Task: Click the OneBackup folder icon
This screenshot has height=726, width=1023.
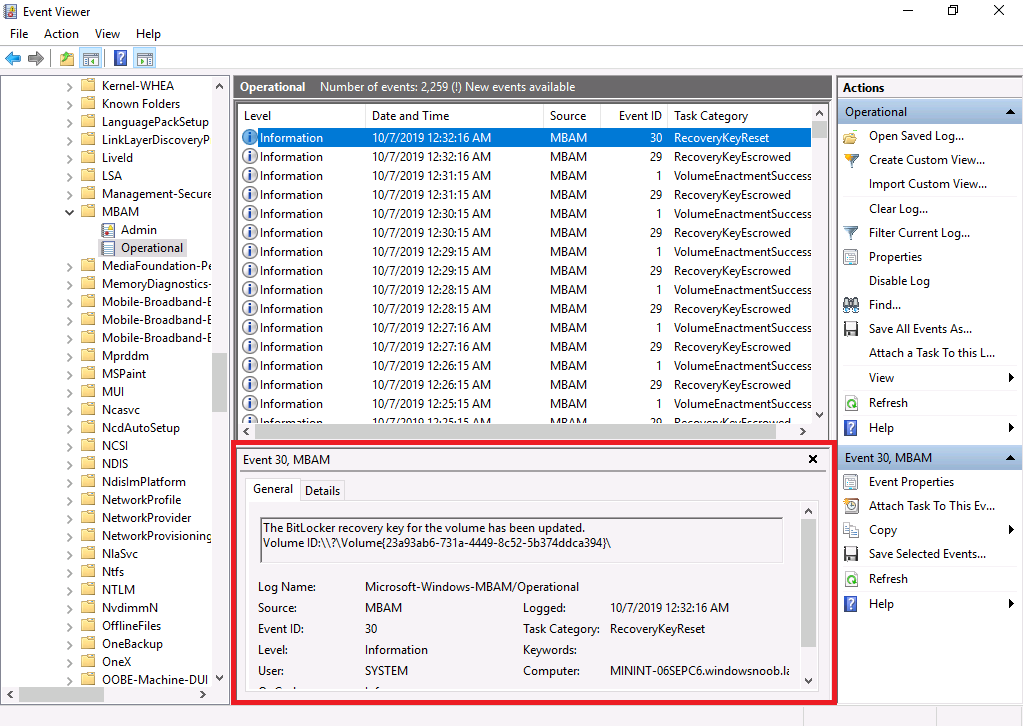Action: click(x=88, y=644)
